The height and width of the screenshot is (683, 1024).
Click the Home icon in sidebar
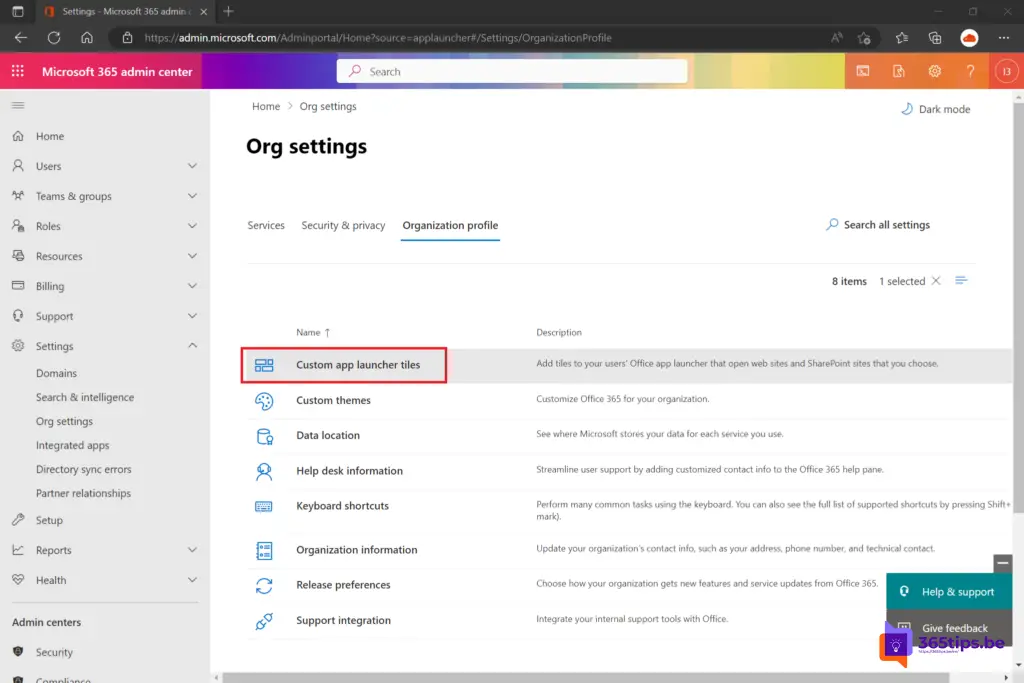18,136
